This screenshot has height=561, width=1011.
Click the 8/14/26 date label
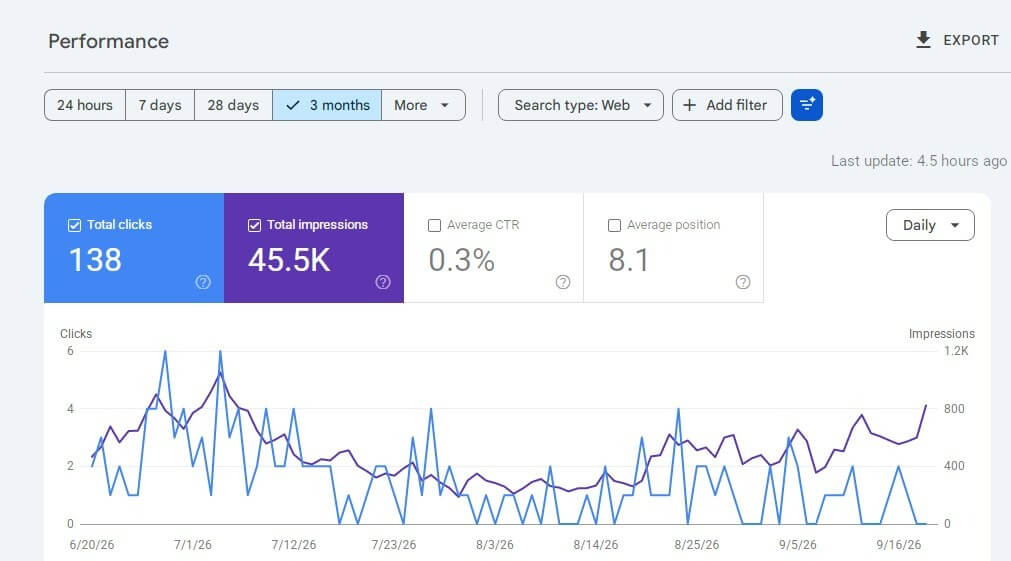pos(596,544)
